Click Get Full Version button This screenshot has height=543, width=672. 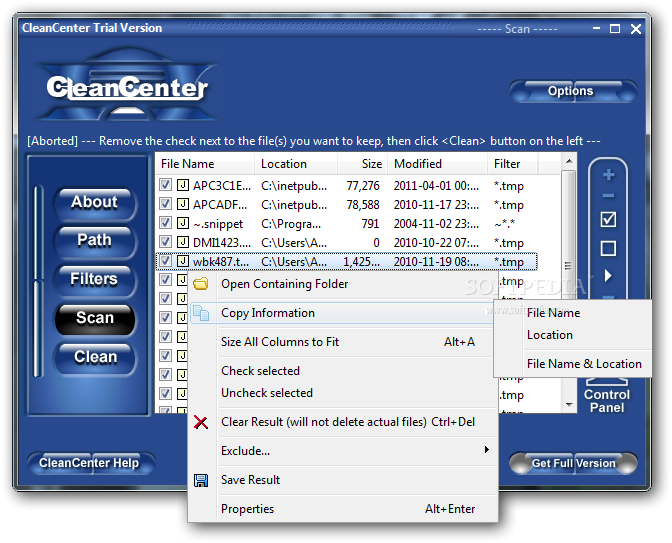tap(573, 463)
